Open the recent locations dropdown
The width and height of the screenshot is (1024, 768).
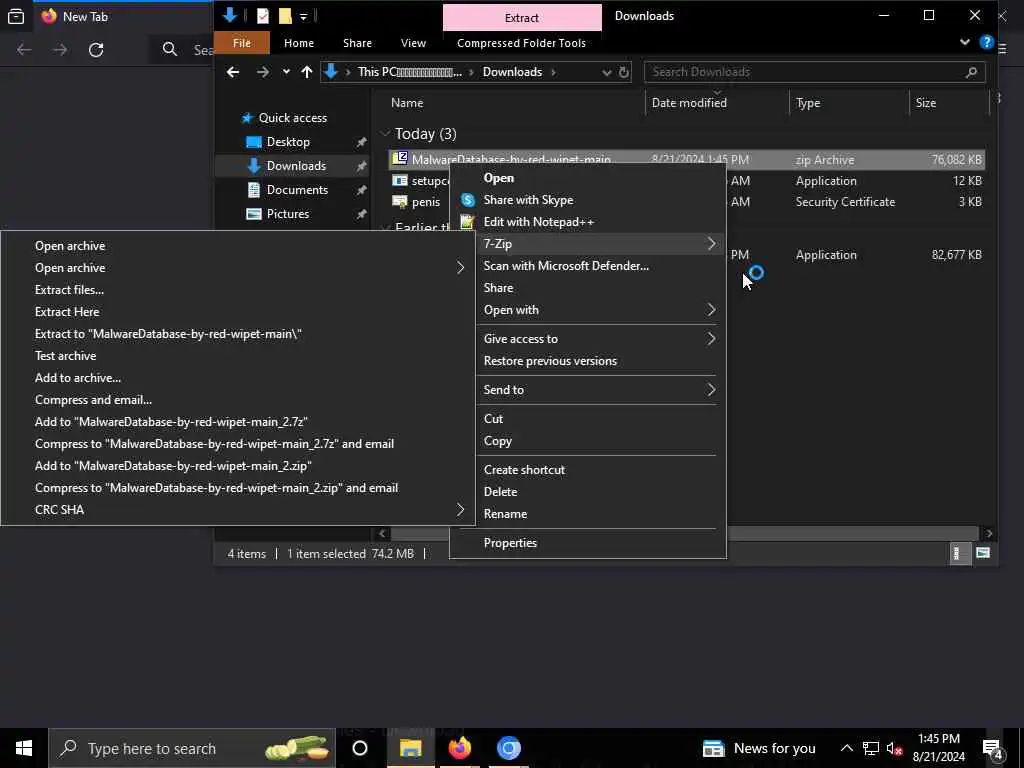[286, 72]
